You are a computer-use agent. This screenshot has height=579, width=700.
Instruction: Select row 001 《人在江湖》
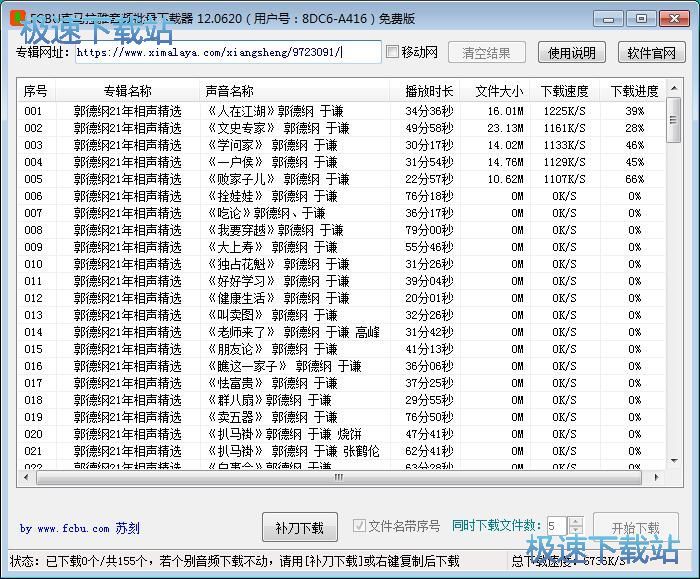click(342, 111)
